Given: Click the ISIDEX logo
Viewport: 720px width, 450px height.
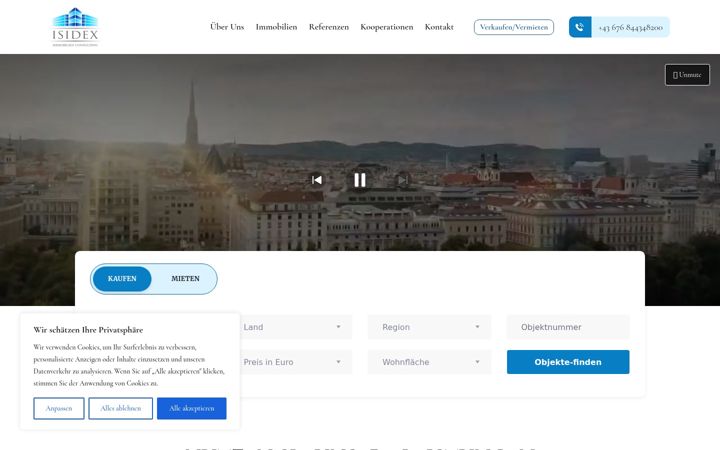Looking at the screenshot, I should click(x=75, y=27).
